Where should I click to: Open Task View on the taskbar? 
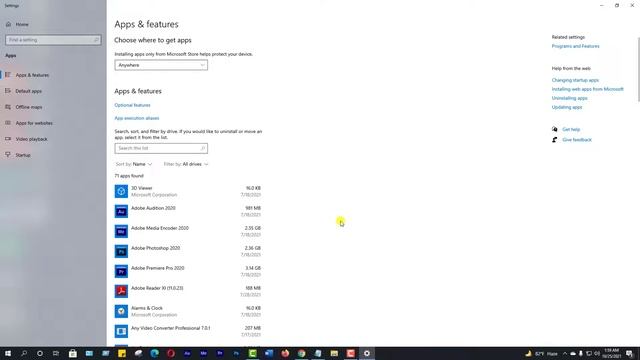[56, 353]
